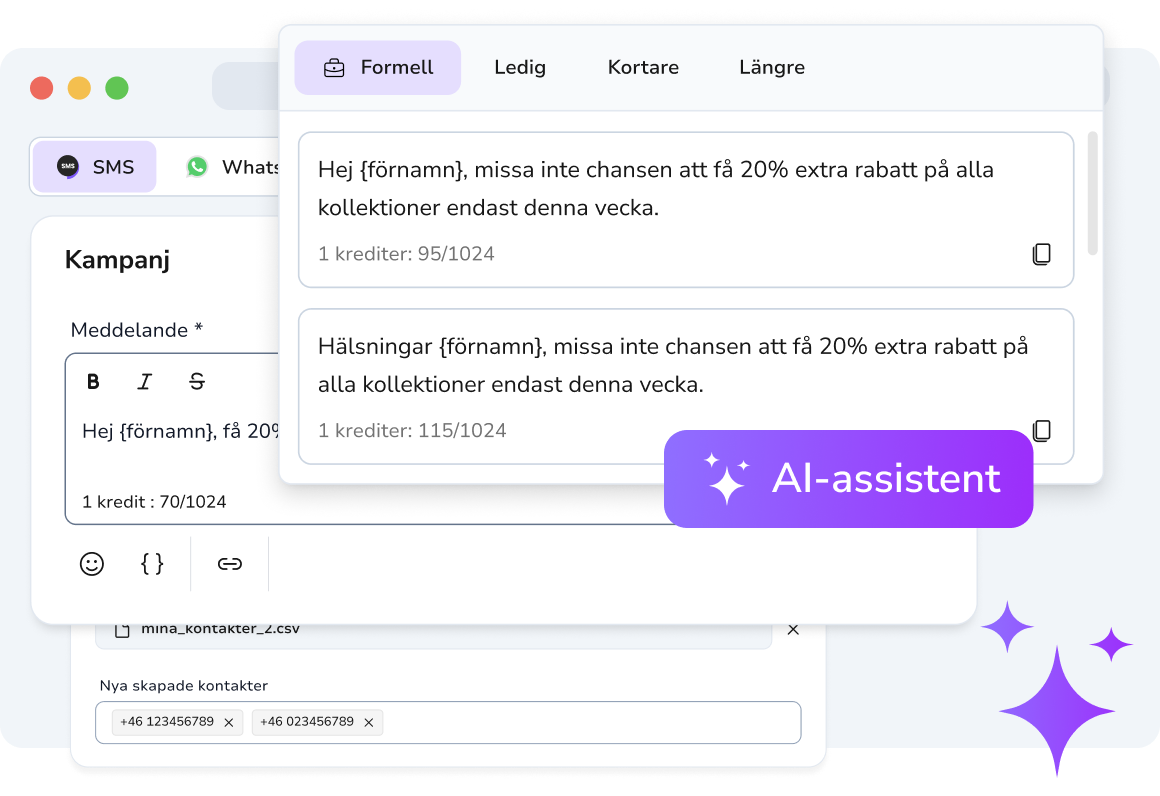This screenshot has height=796, width=1160.
Task: Click the message text area 'Hej {förnamn}, få'
Action: click(181, 431)
